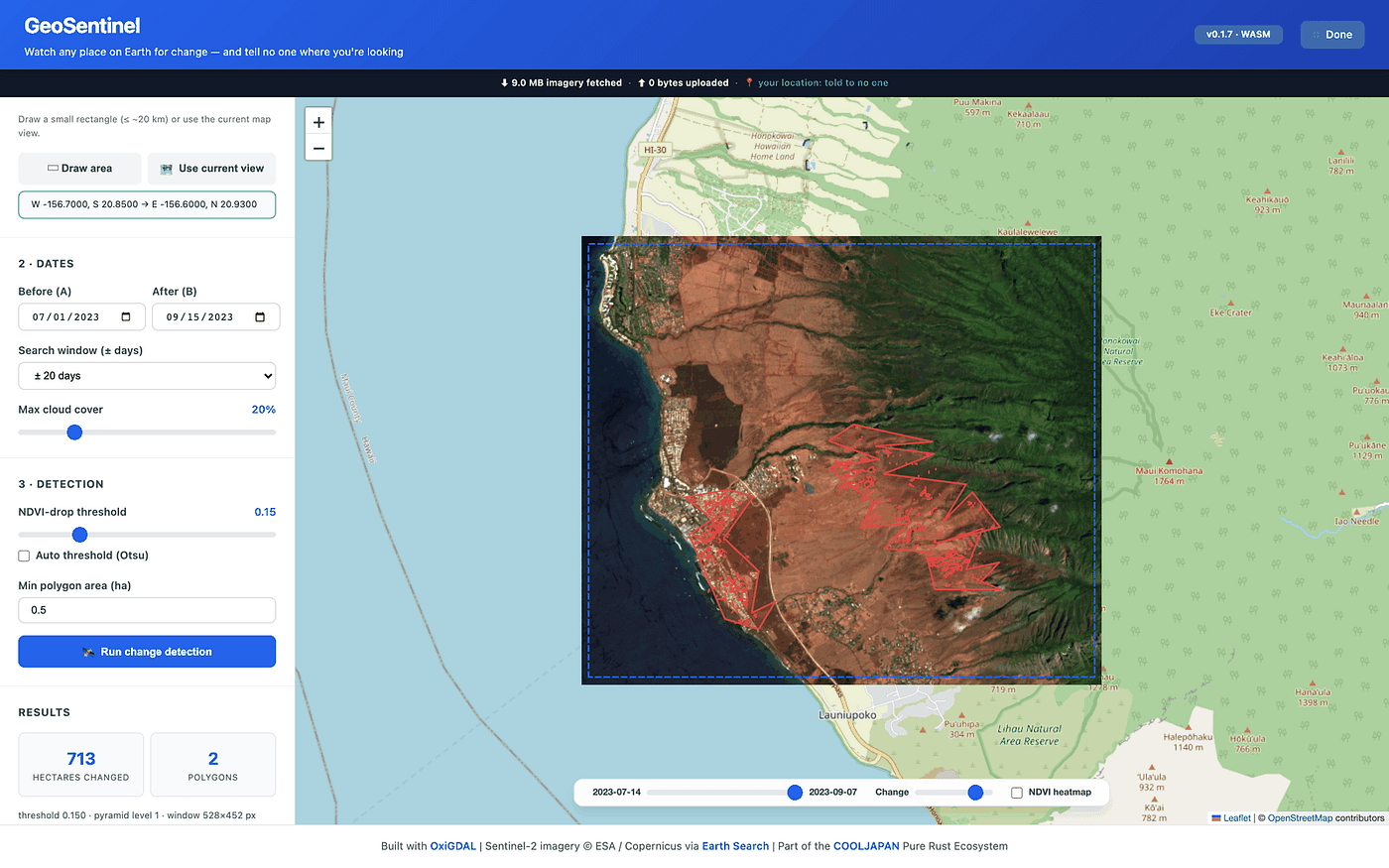
Task: Click the 713 hectares changed card
Action: 81,765
